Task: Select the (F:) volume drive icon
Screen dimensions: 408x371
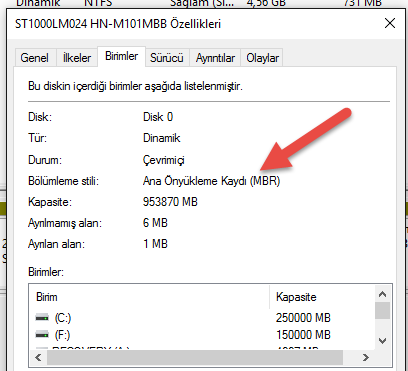Action: coord(42,334)
